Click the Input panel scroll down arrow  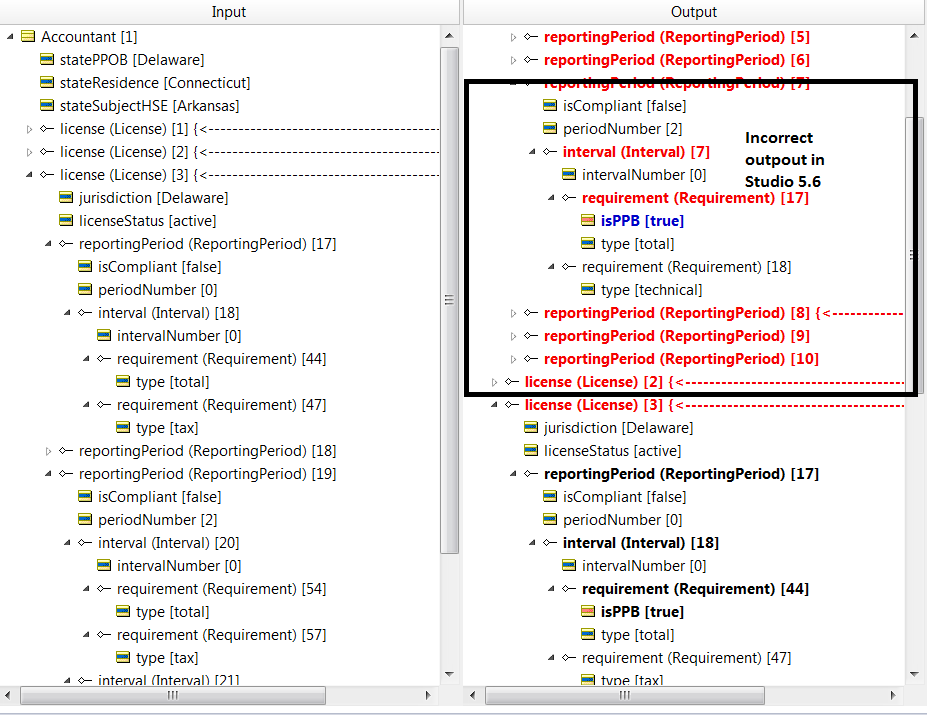click(449, 674)
